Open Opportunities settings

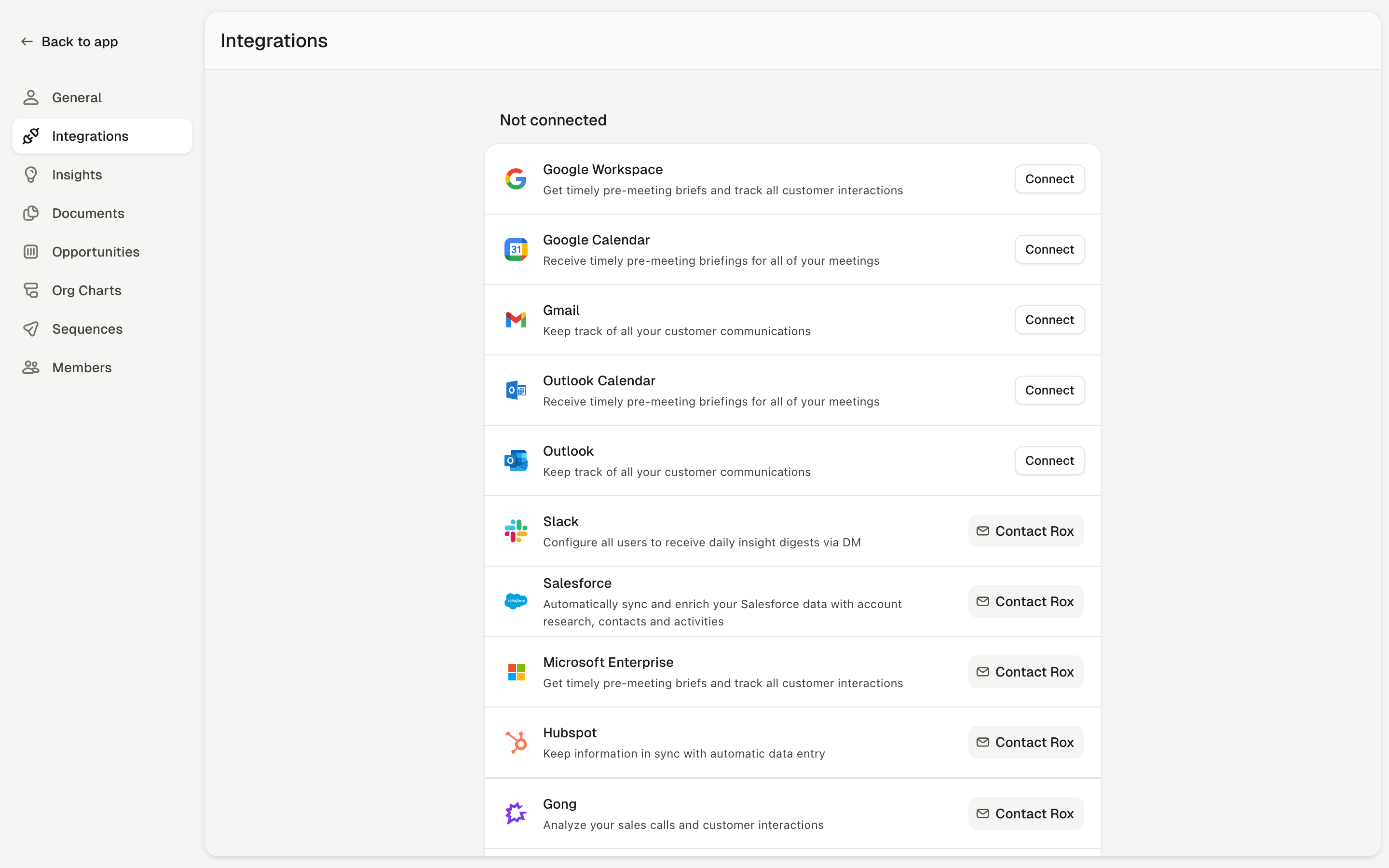click(102, 251)
